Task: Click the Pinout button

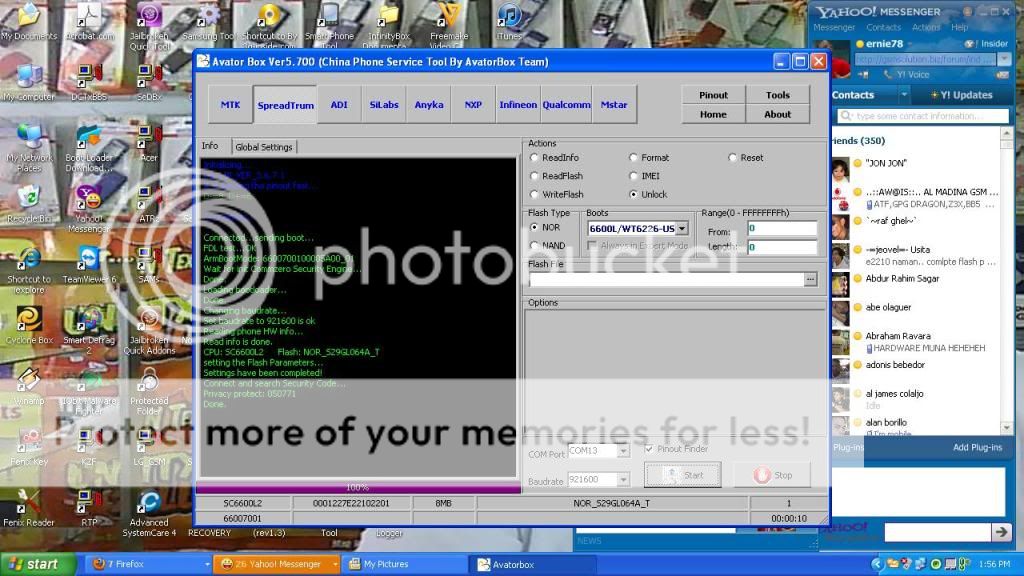Action: 713,95
